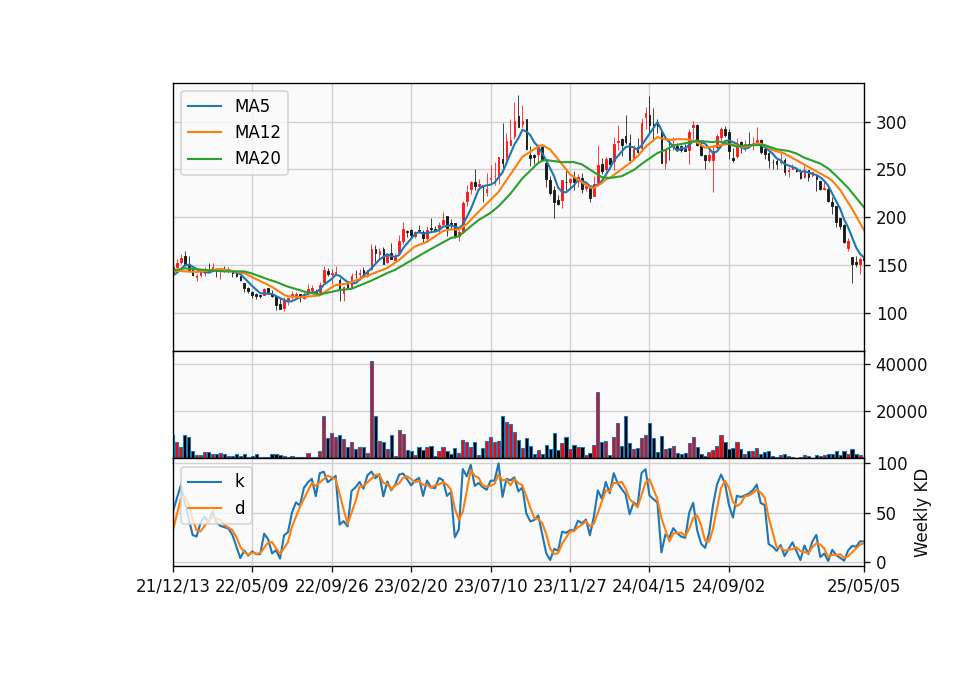Click the 250 price axis label
This screenshot has width=960, height=690.
pyautogui.click(x=891, y=170)
